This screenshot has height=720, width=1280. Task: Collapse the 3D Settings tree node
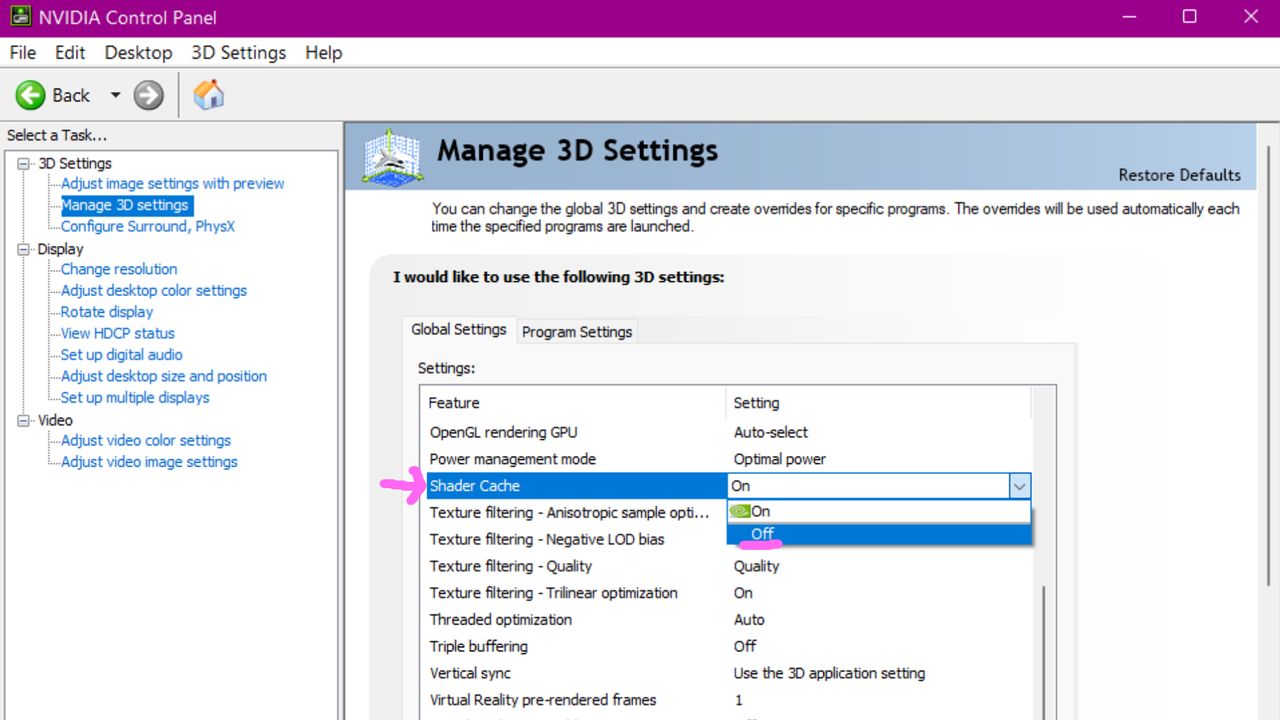point(24,163)
